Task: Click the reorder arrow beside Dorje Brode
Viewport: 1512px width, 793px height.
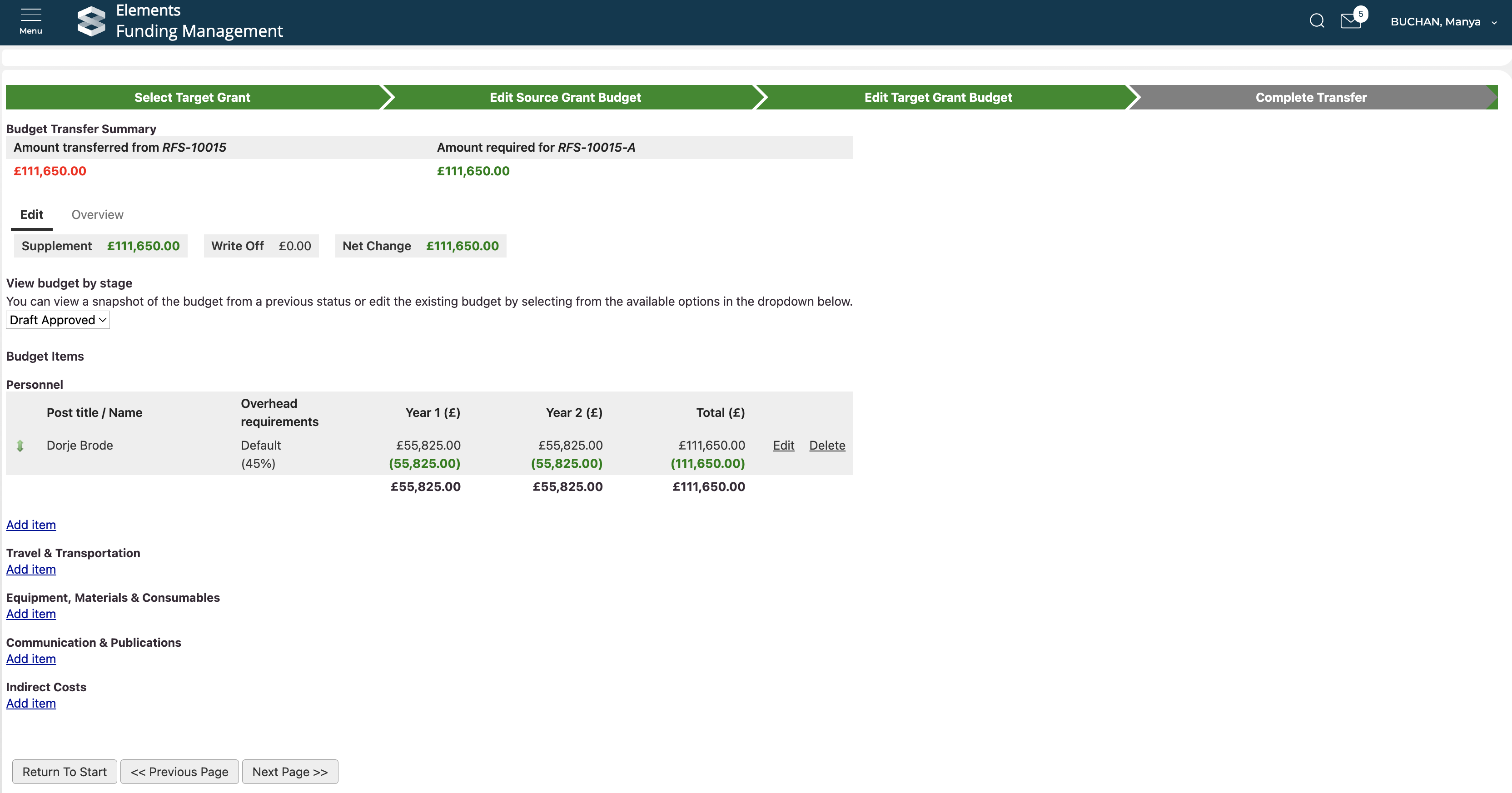Action: tap(20, 446)
